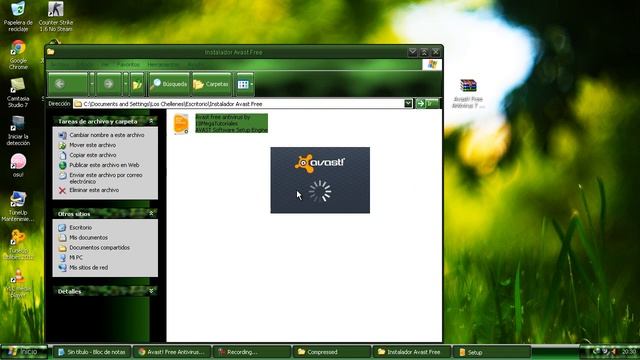The image size is (640, 360).
Task: Open the Ayuda menu
Action: (196, 64)
